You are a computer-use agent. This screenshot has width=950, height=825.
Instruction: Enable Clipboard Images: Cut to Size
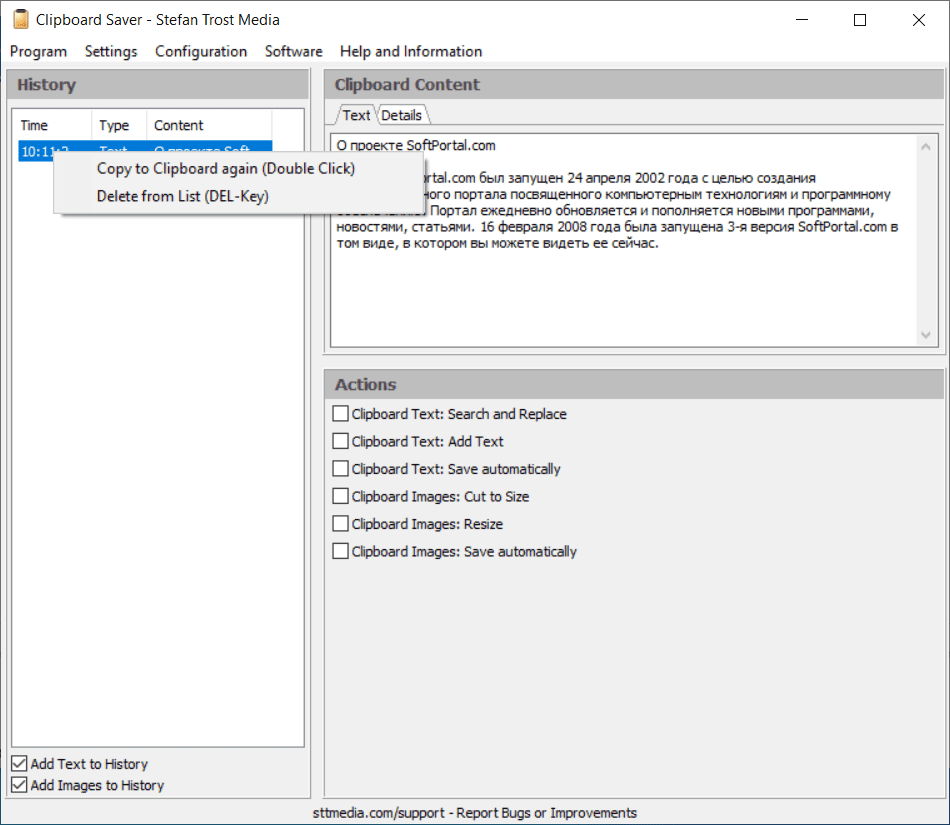[x=431, y=497]
